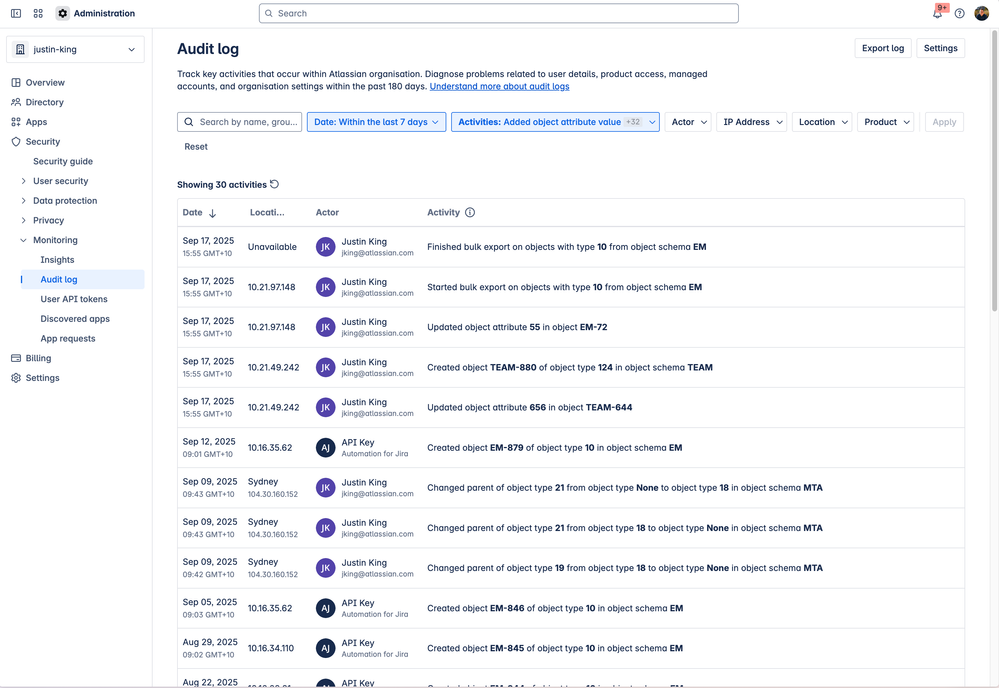Open the Actor filter dropdown
Image resolution: width=999 pixels, height=688 pixels.
tap(687, 122)
